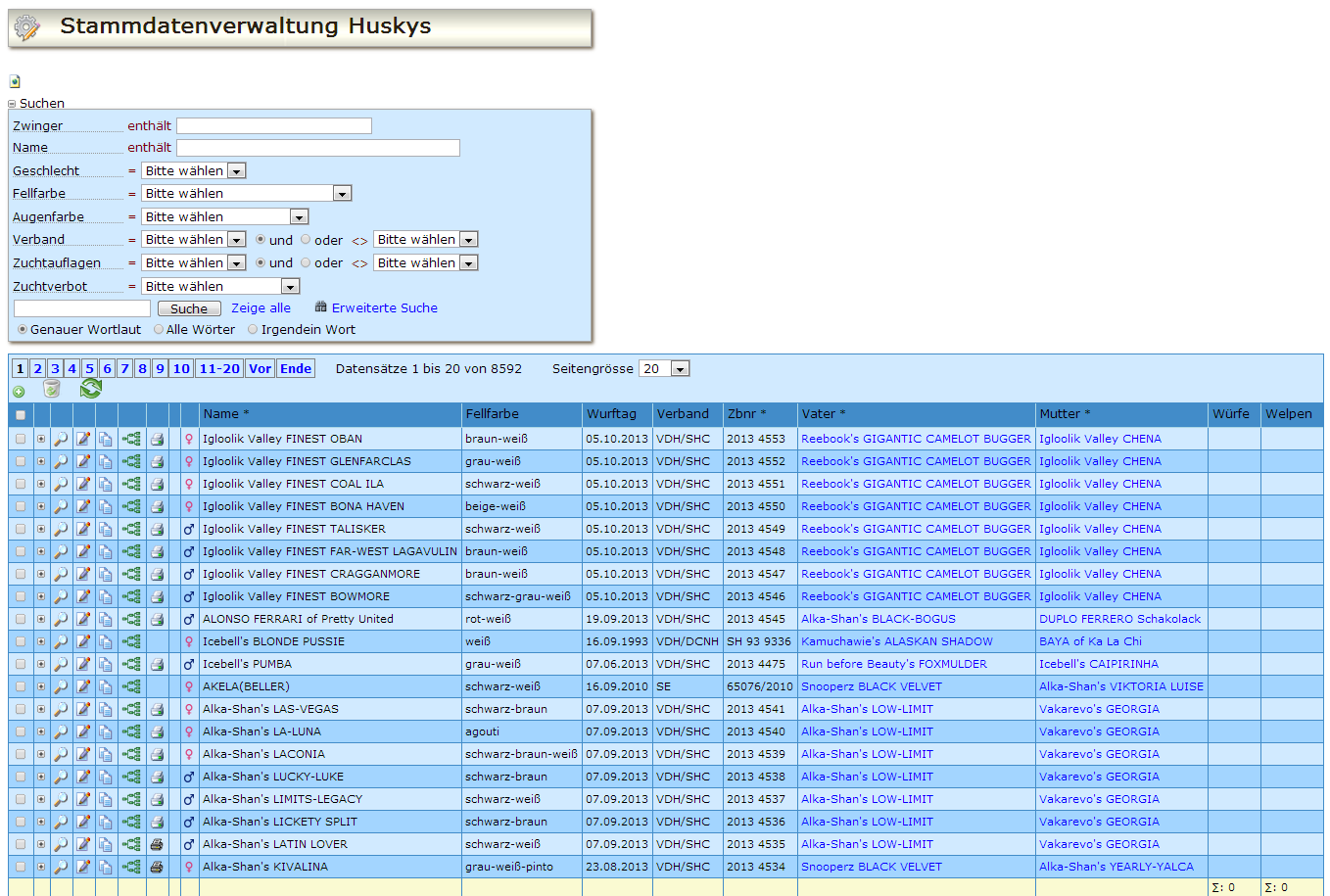Click the 'Zbnr *' column header

[x=747, y=414]
